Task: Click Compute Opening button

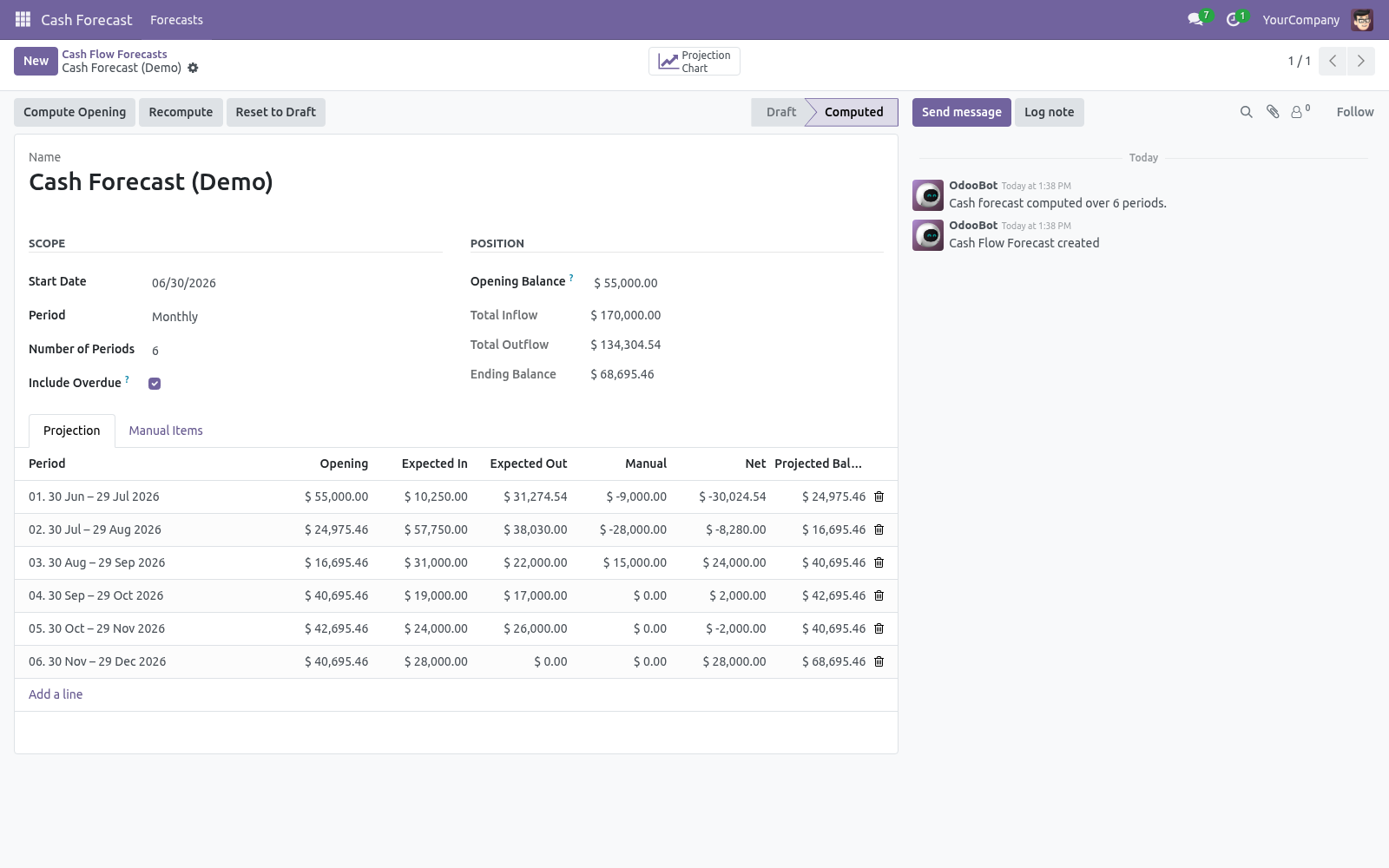Action: pyautogui.click(x=75, y=112)
